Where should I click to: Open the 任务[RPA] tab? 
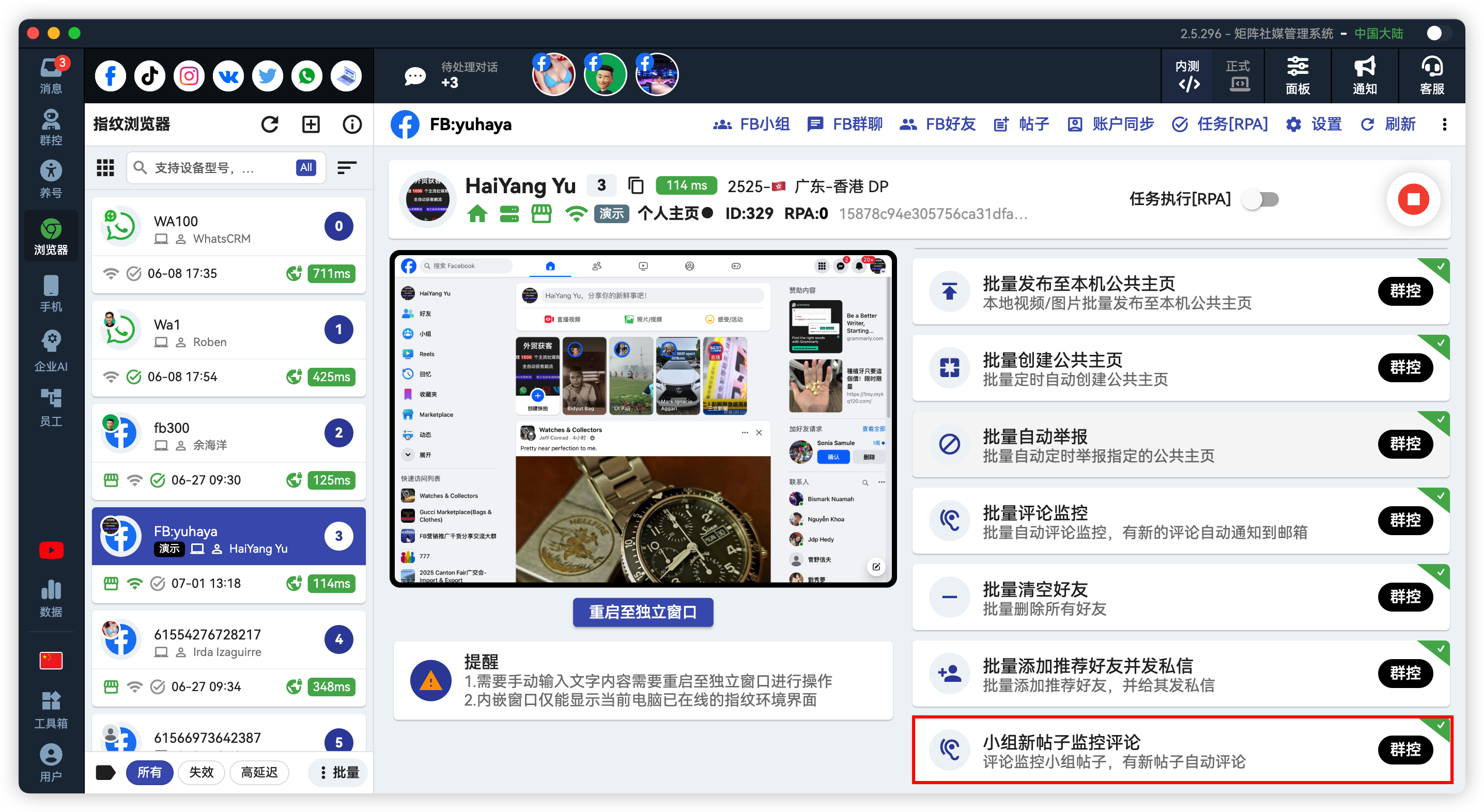[1219, 124]
